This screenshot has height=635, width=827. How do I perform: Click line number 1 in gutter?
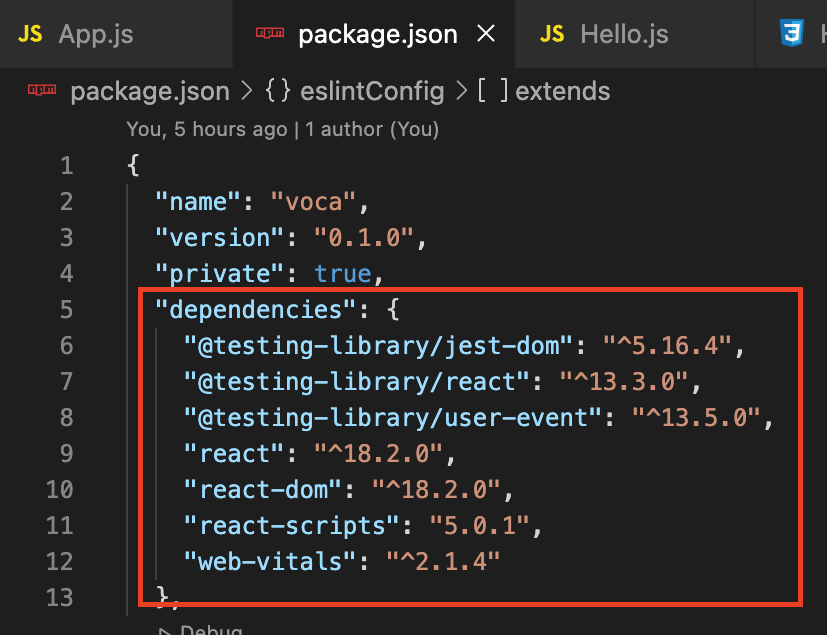pyautogui.click(x=66, y=166)
